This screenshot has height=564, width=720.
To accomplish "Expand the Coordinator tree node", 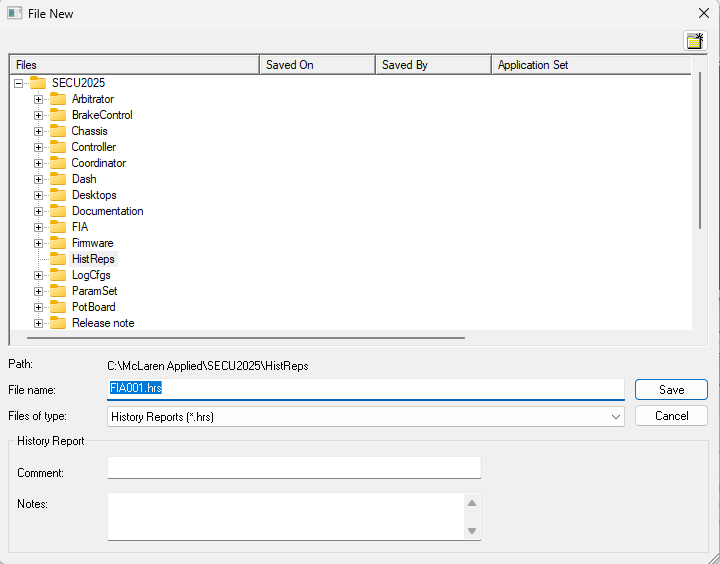I will point(39,164).
